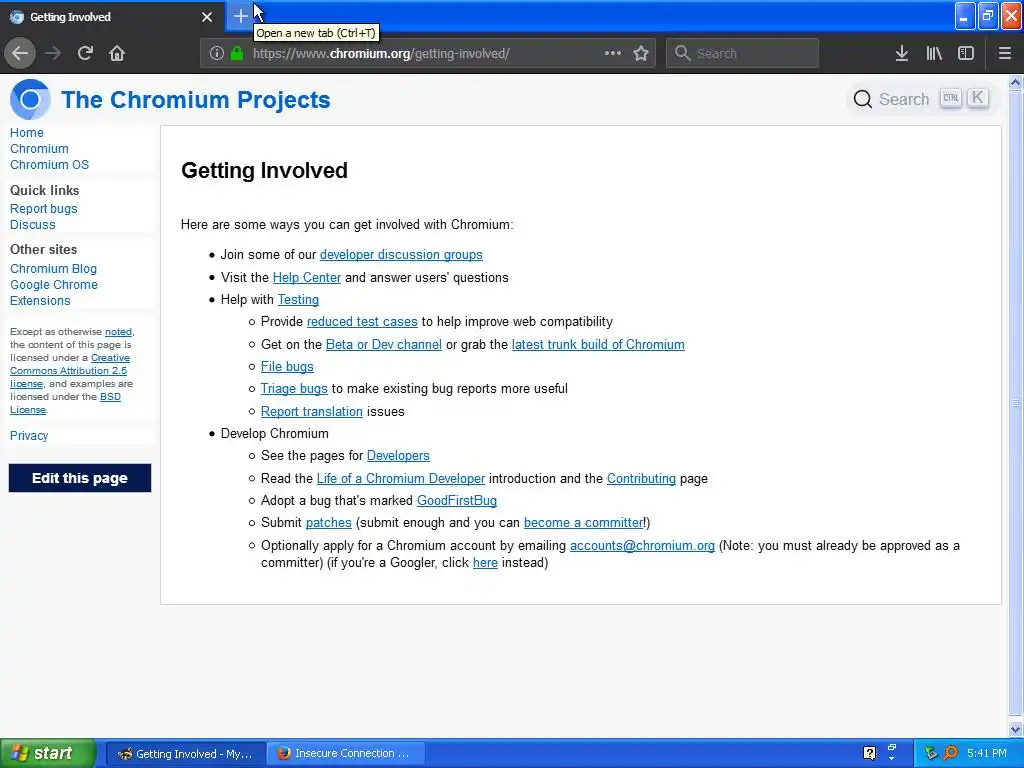Open the Home sidebar link
The height and width of the screenshot is (768, 1024).
27,133
